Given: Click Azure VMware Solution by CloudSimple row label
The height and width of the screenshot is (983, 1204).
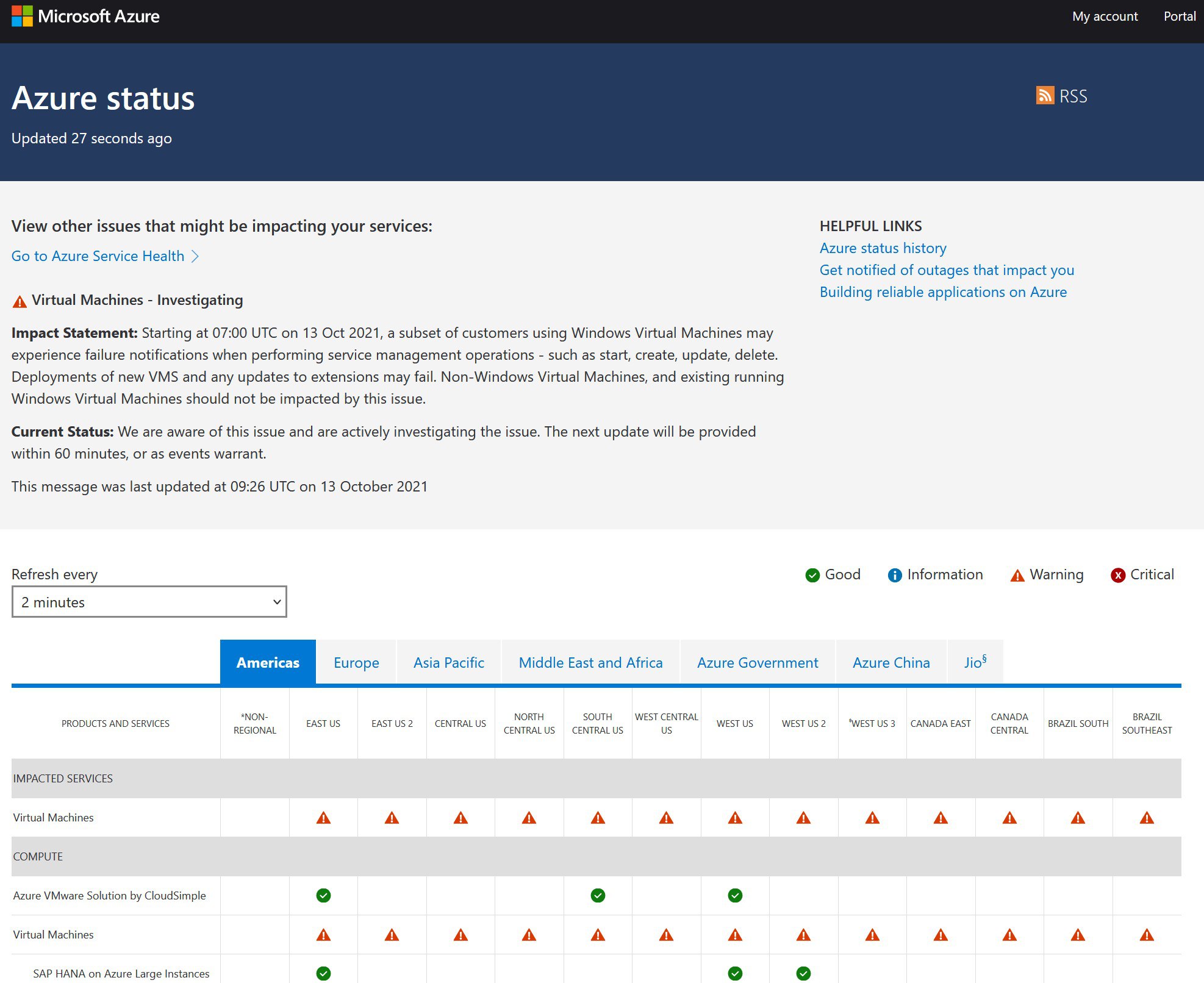Looking at the screenshot, I should 109,895.
